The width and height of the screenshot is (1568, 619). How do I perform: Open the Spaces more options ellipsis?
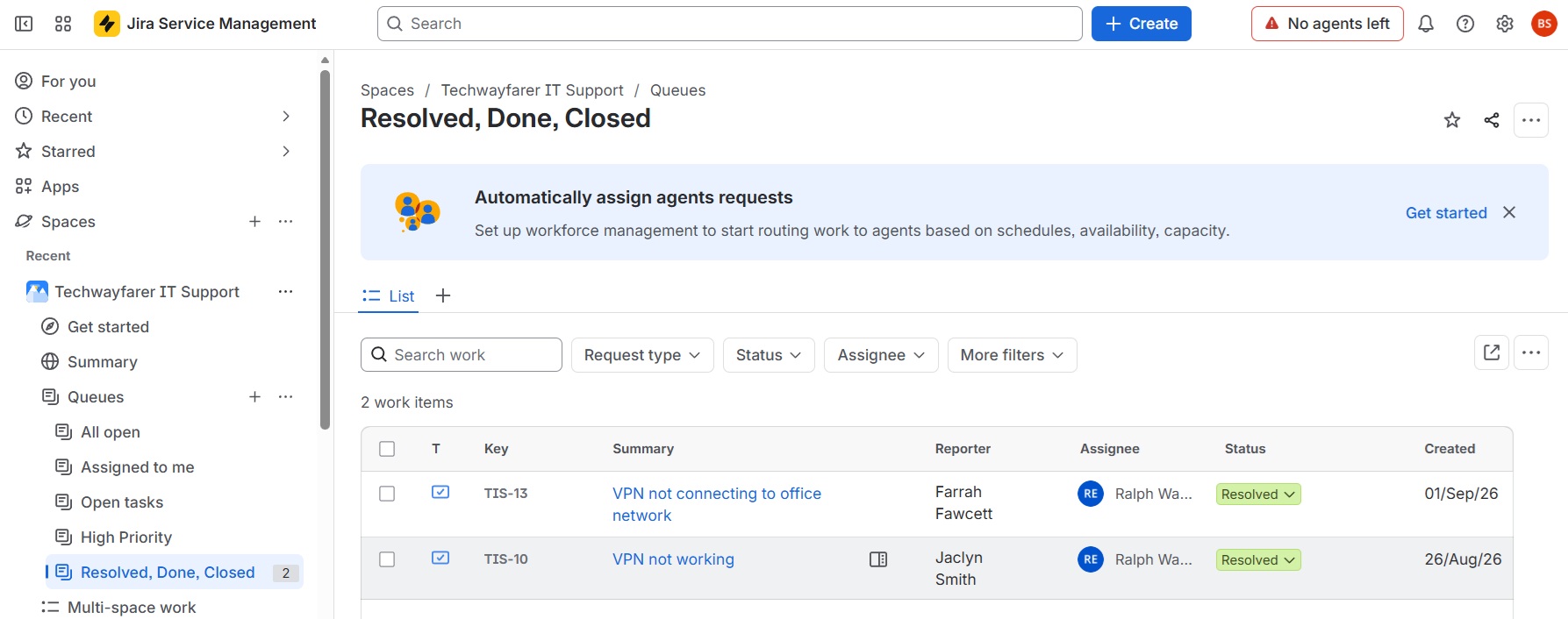[285, 221]
